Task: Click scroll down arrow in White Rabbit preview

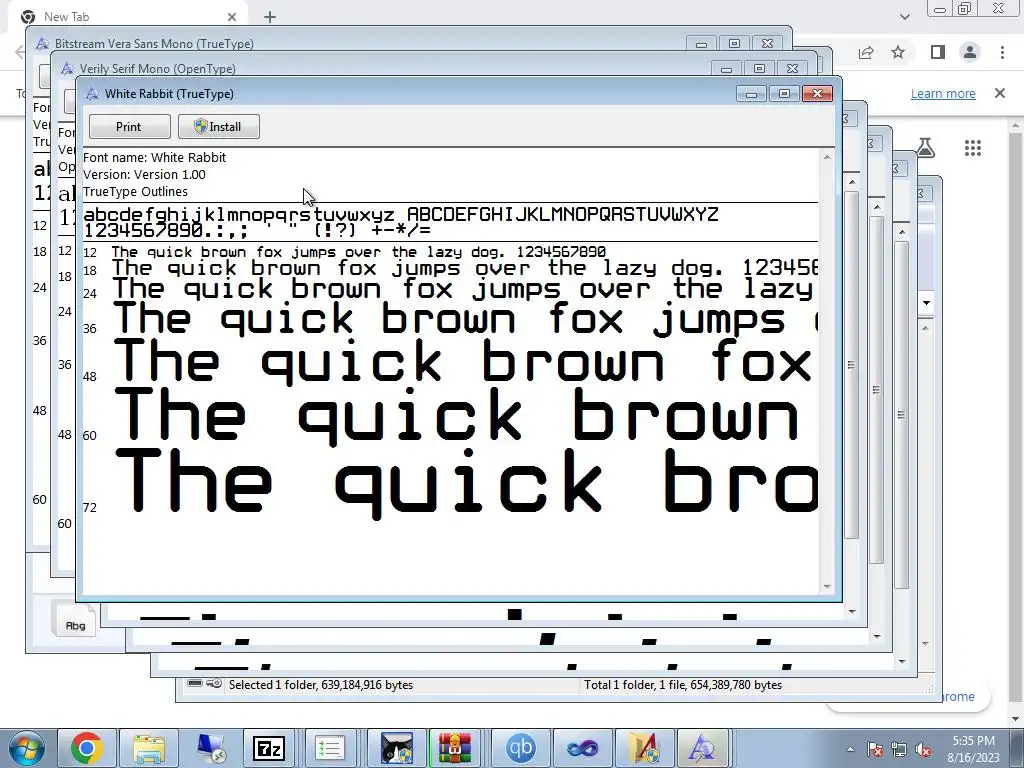Action: point(827,586)
